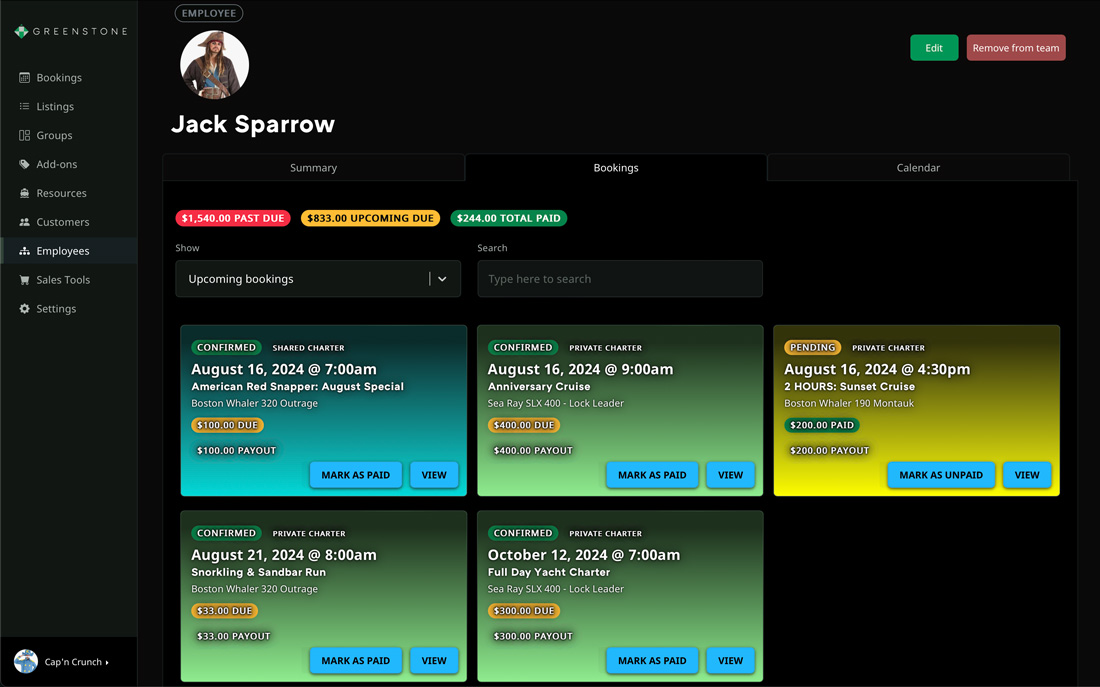Mark the Anniversary Cruise booking as paid
Screen dimensions: 1100x687
tap(652, 475)
